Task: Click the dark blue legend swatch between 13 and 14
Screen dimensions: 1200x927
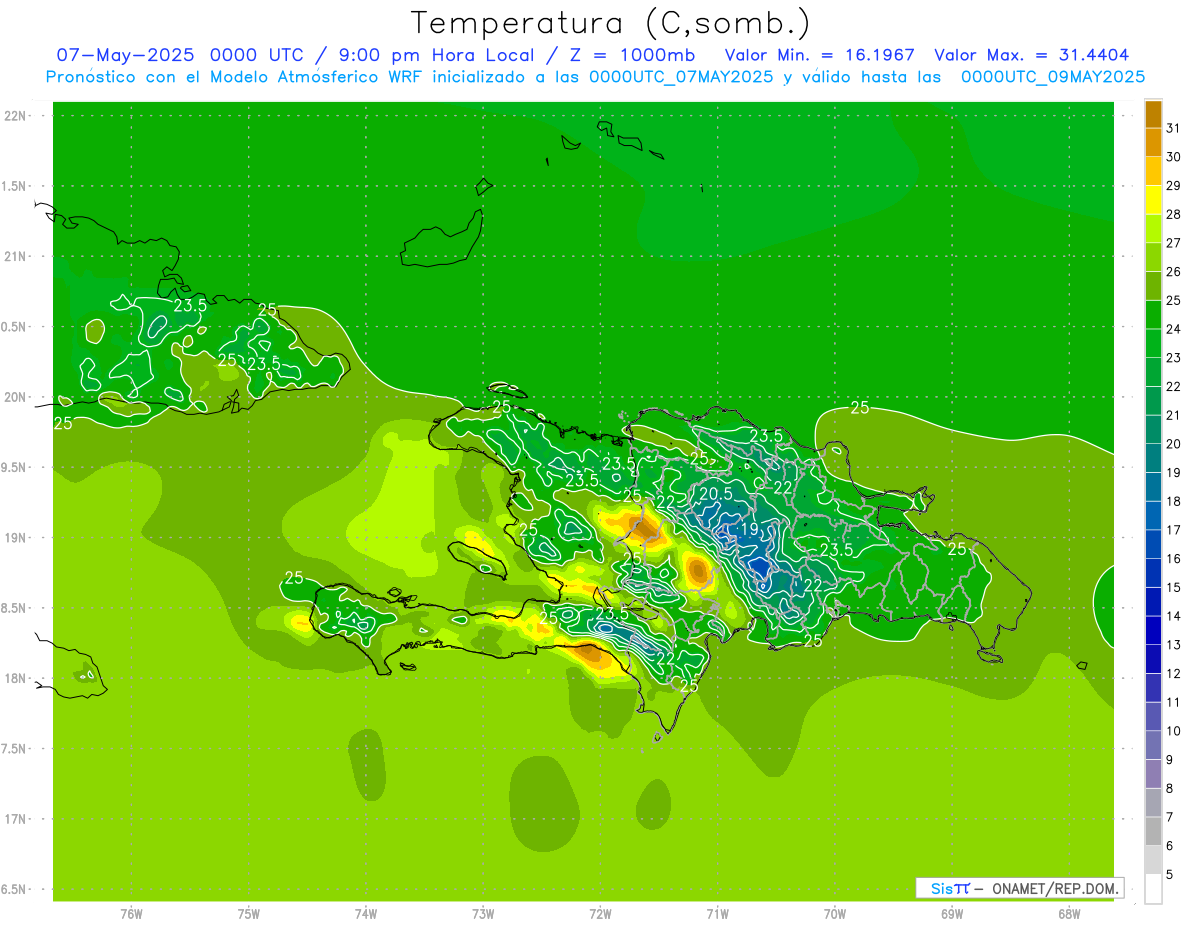Action: pos(1153,630)
